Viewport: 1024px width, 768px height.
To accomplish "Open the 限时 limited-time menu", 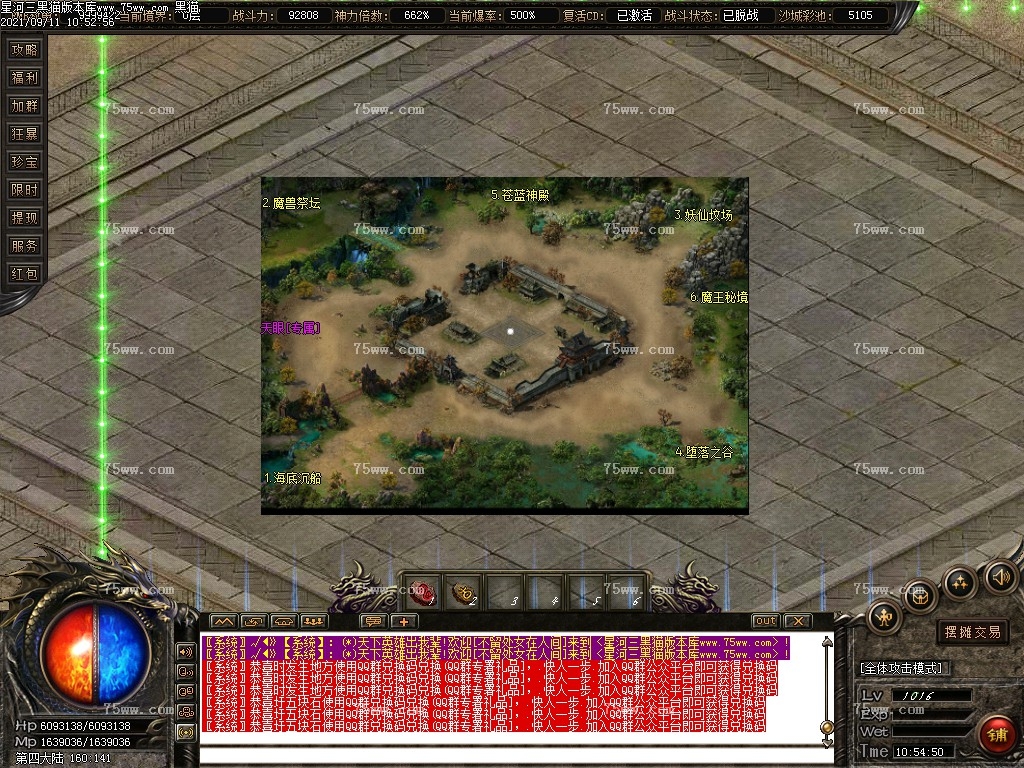I will (x=24, y=190).
